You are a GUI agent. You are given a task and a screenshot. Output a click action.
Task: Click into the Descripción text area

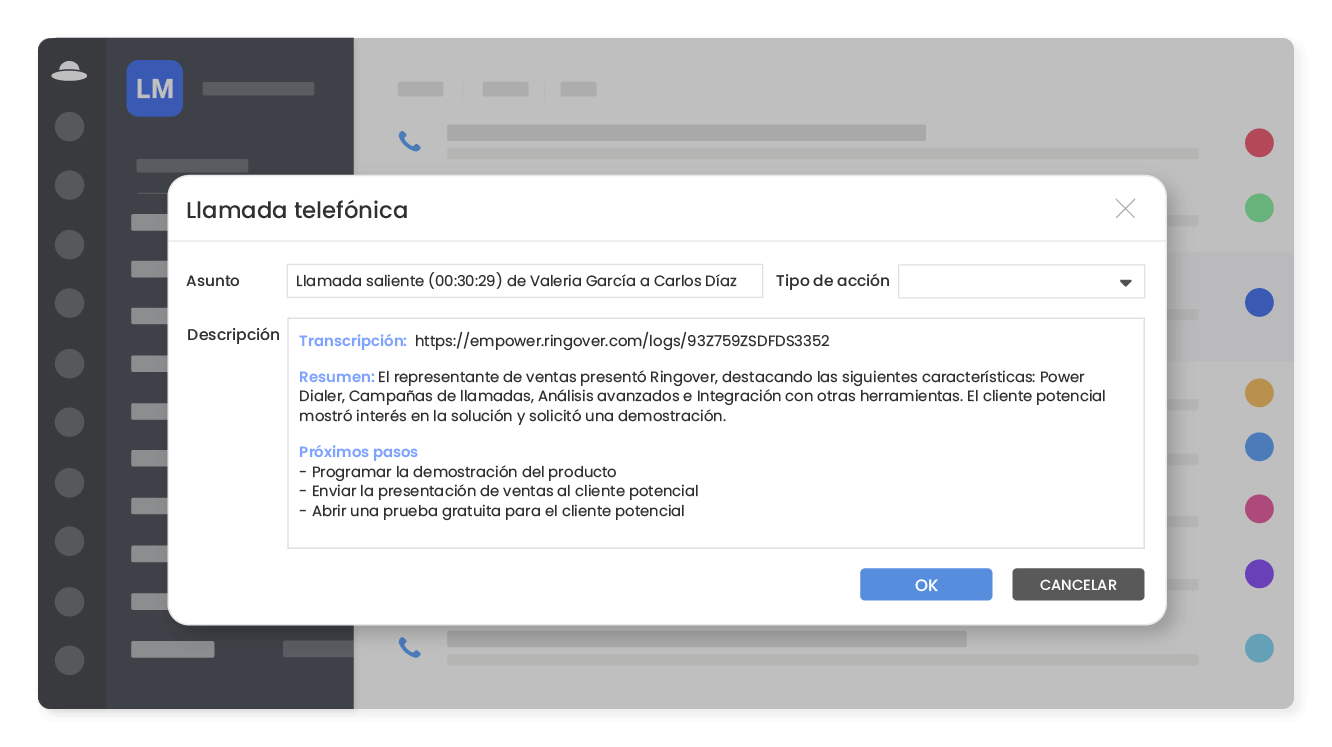715,530
